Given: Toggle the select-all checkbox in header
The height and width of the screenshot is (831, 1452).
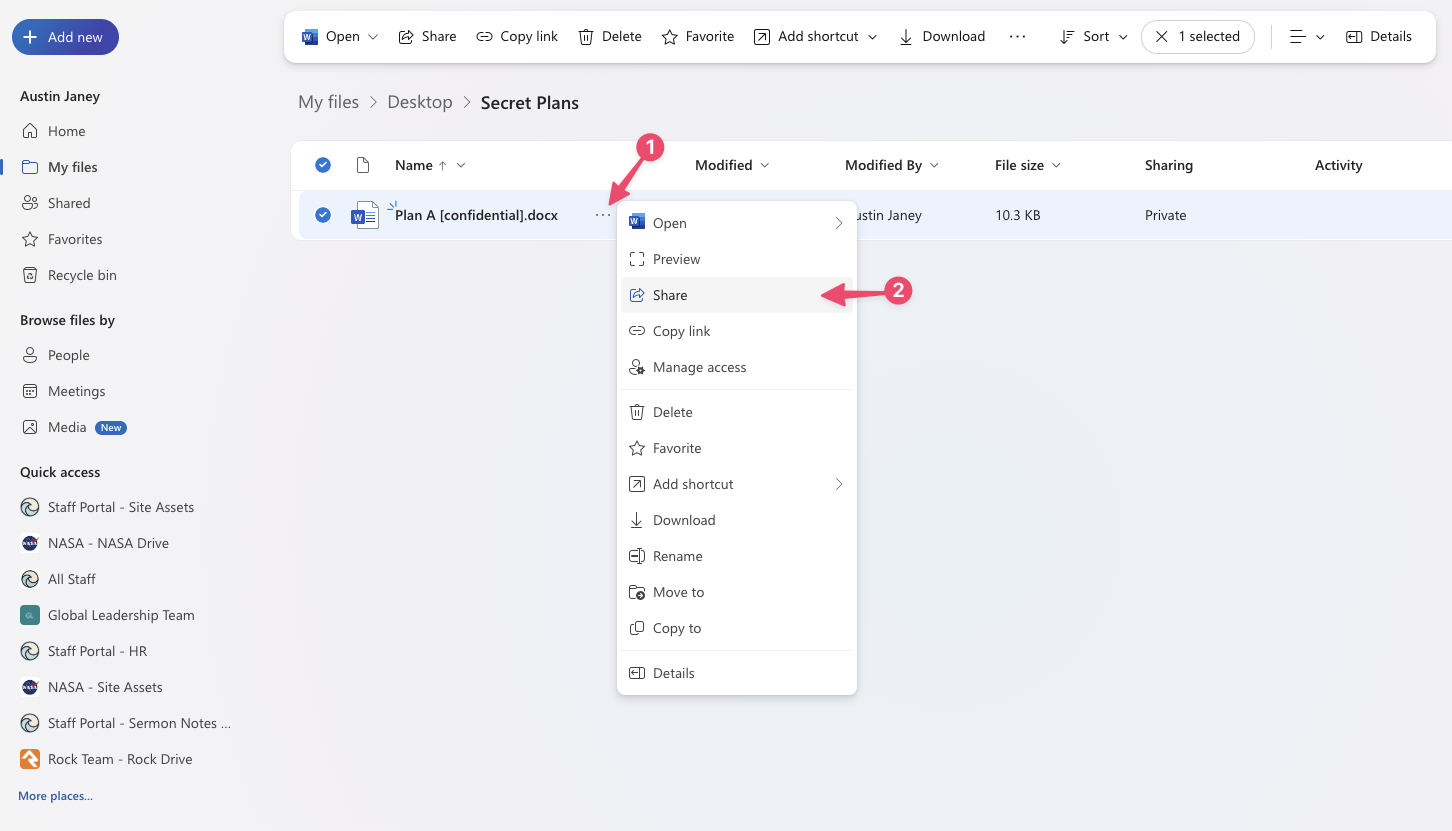Looking at the screenshot, I should 323,165.
